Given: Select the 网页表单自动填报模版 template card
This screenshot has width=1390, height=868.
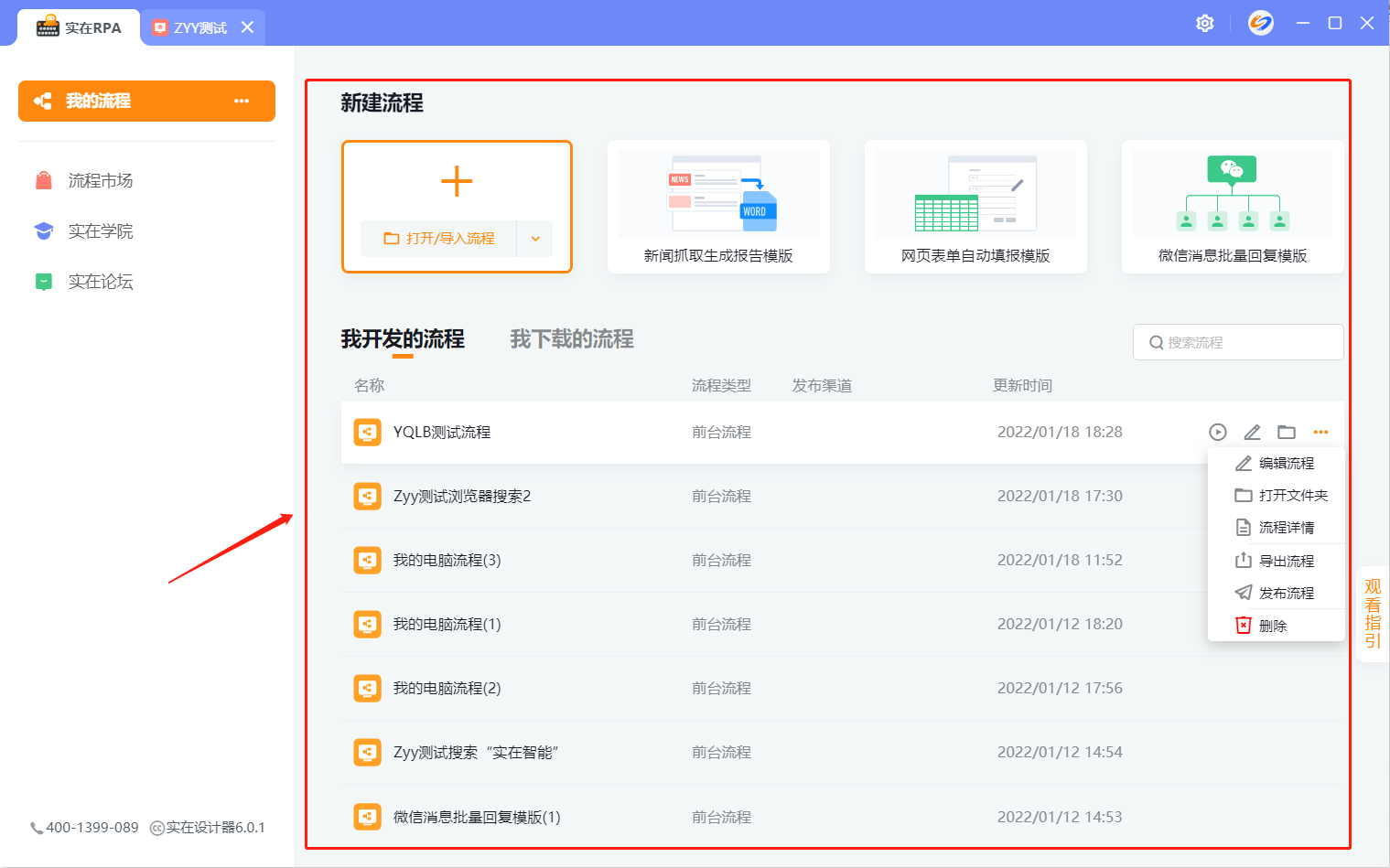Looking at the screenshot, I should pyautogui.click(x=975, y=207).
